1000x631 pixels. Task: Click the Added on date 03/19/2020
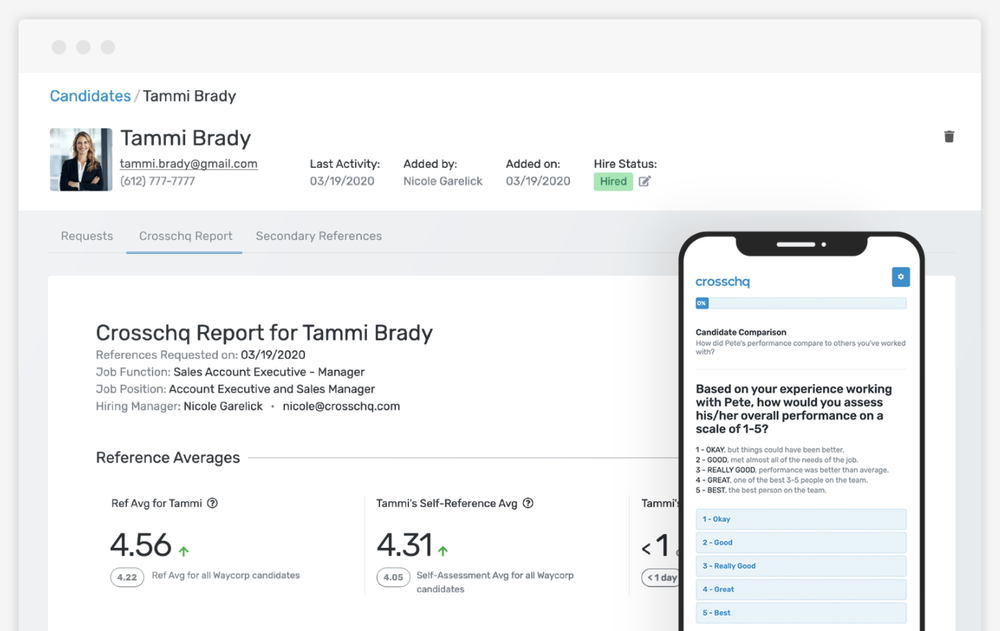click(538, 181)
